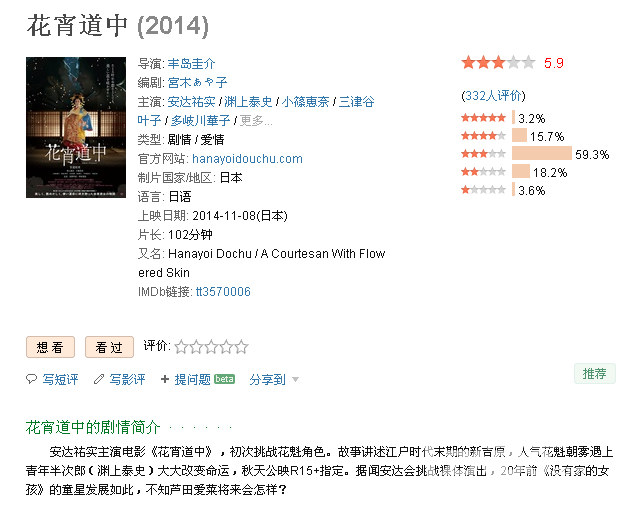Image resolution: width=634 pixels, height=516 pixels.
Task: Rate the movie three stars
Action: 211,347
